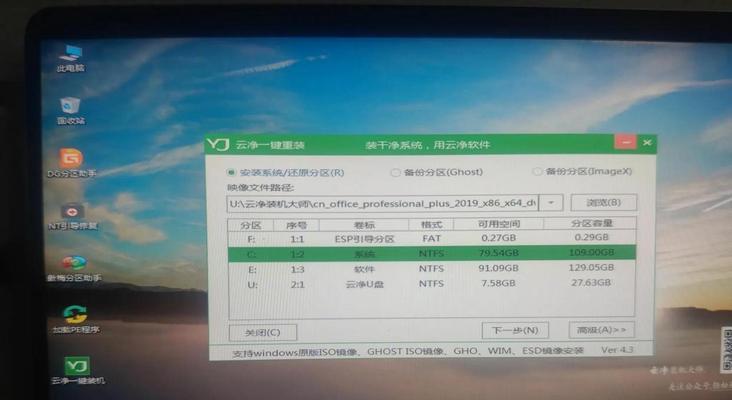732x400 pixels.
Task: Select the ESP引导分区 volume label cell
Action: point(365,239)
